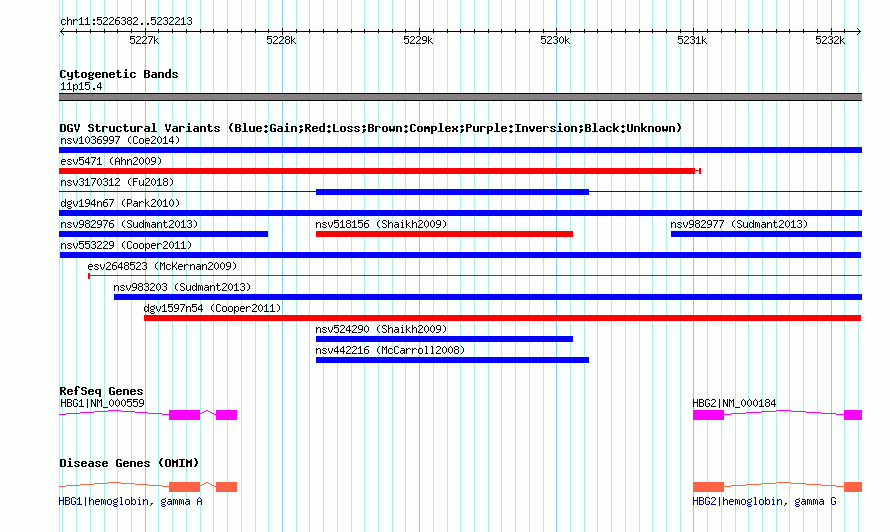Viewport: 890px width, 532px height.
Task: Select the first magenta HBG1 RefSeq exon
Action: (x=184, y=415)
